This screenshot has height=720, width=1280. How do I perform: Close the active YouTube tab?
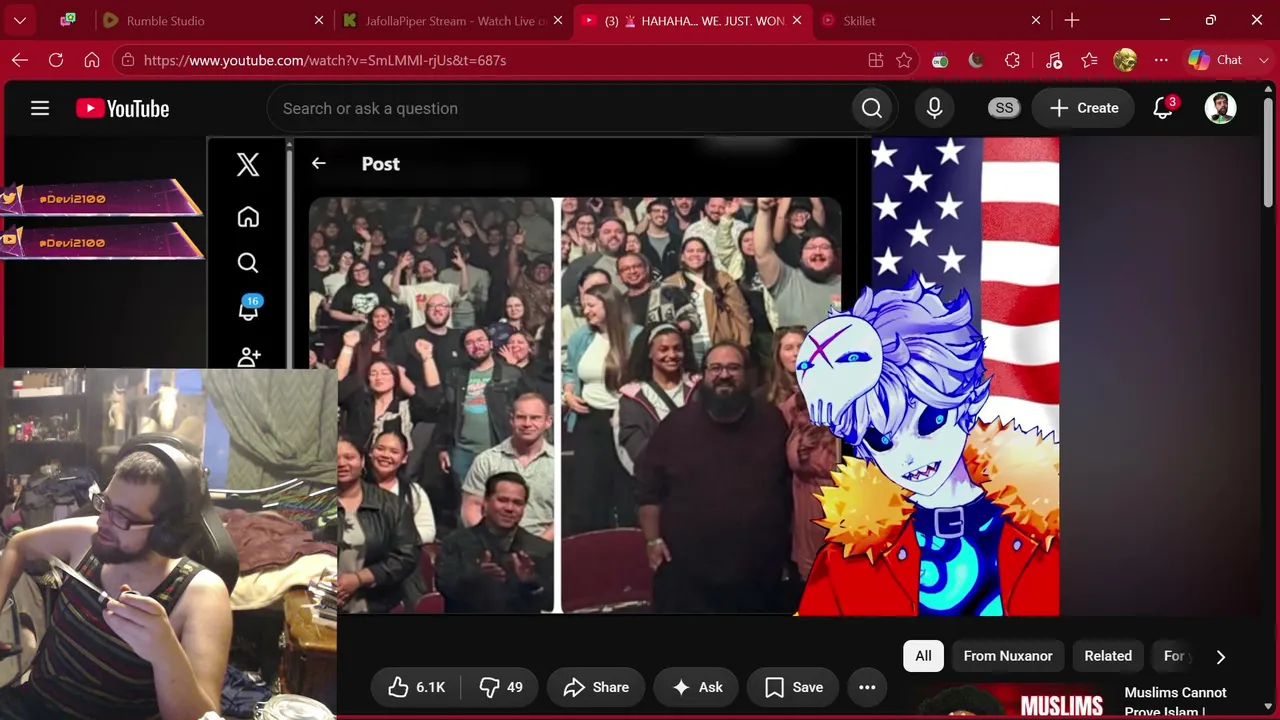click(x=798, y=20)
